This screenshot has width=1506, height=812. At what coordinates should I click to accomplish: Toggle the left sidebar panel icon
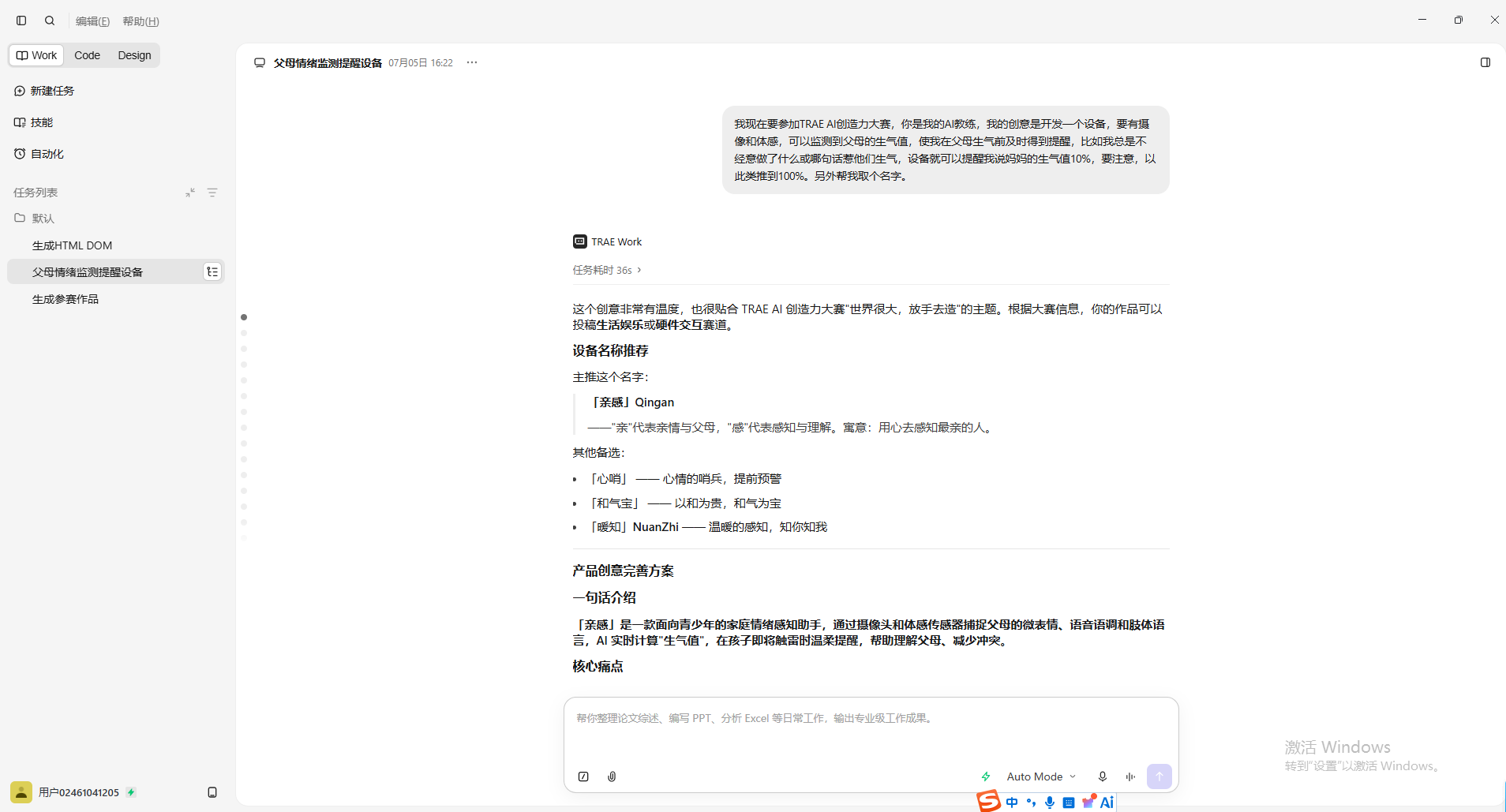tap(21, 21)
